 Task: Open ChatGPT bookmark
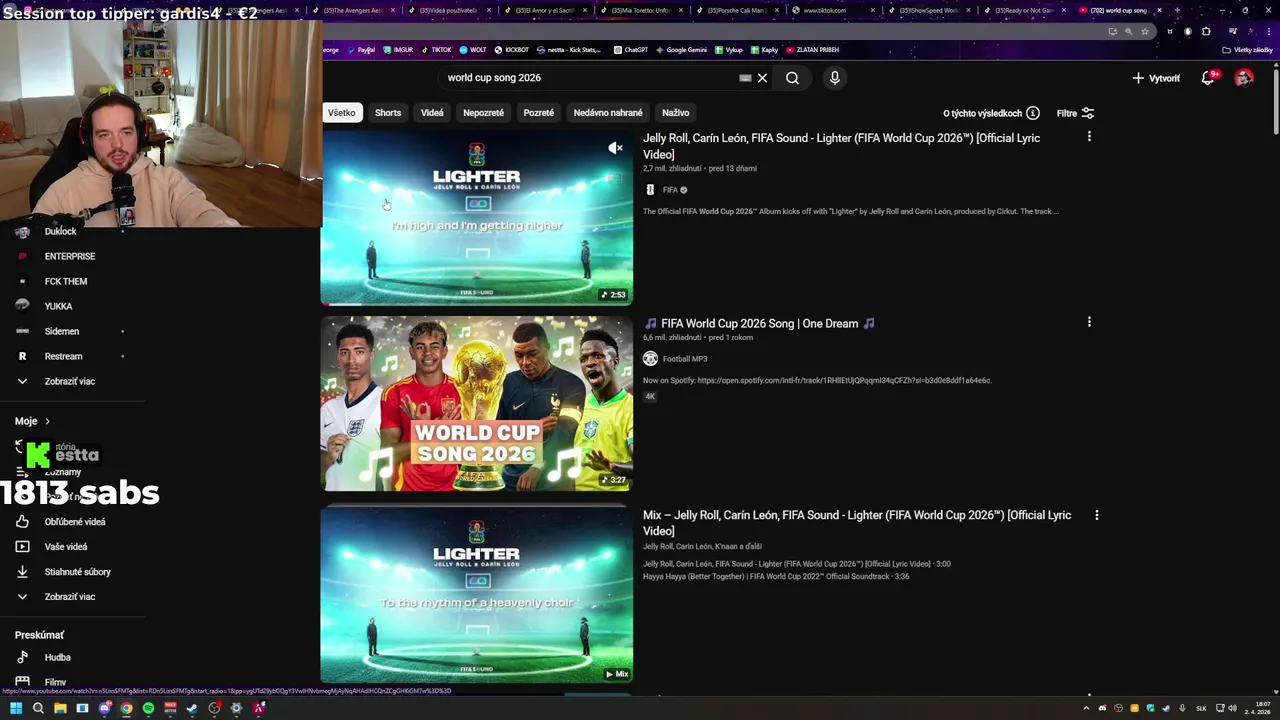tap(631, 49)
